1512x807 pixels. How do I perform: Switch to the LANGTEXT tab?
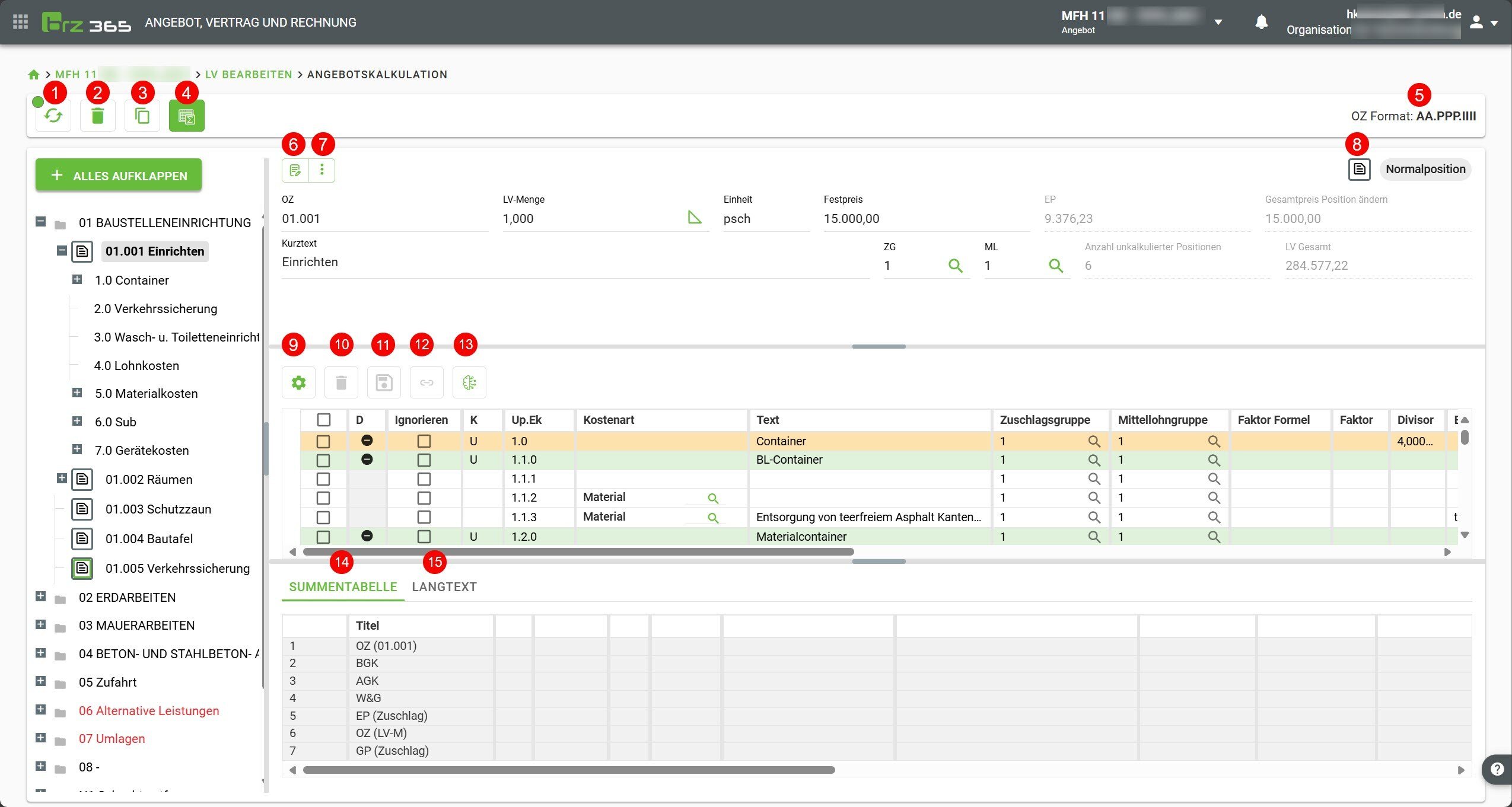point(444,587)
